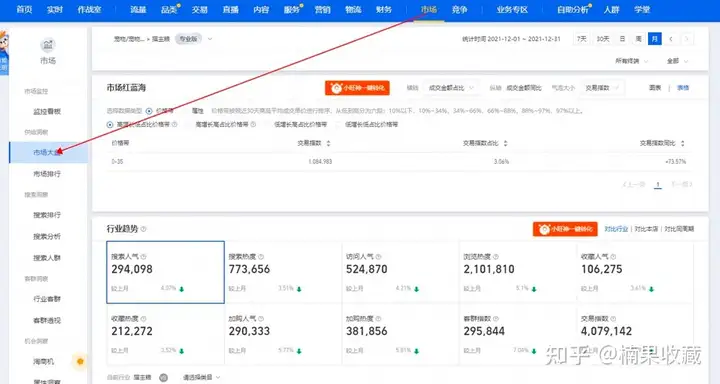The image size is (720, 384).
Task: Select the 30天 time range button
Action: pyautogui.click(x=603, y=39)
